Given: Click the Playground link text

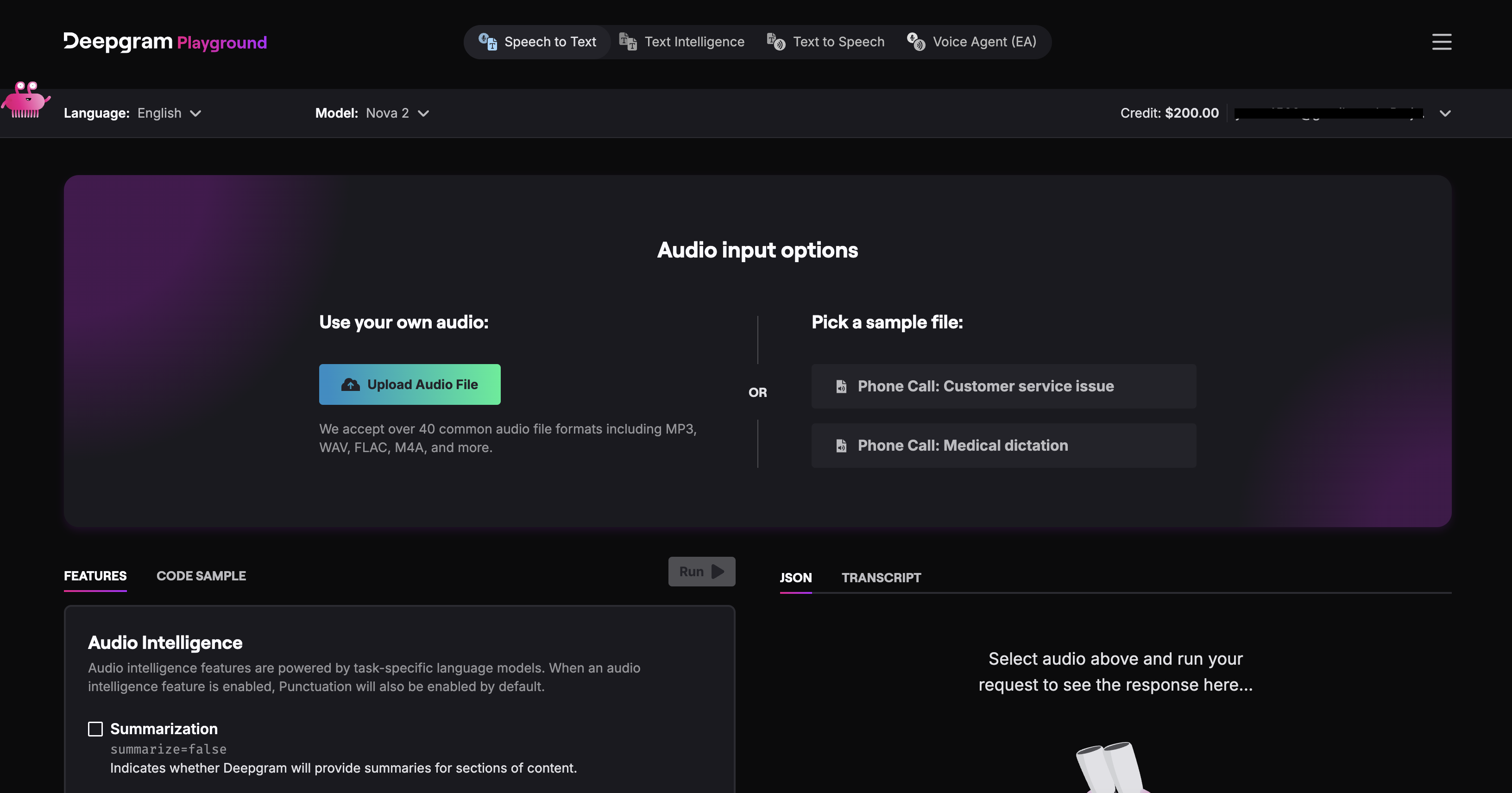Looking at the screenshot, I should [222, 43].
